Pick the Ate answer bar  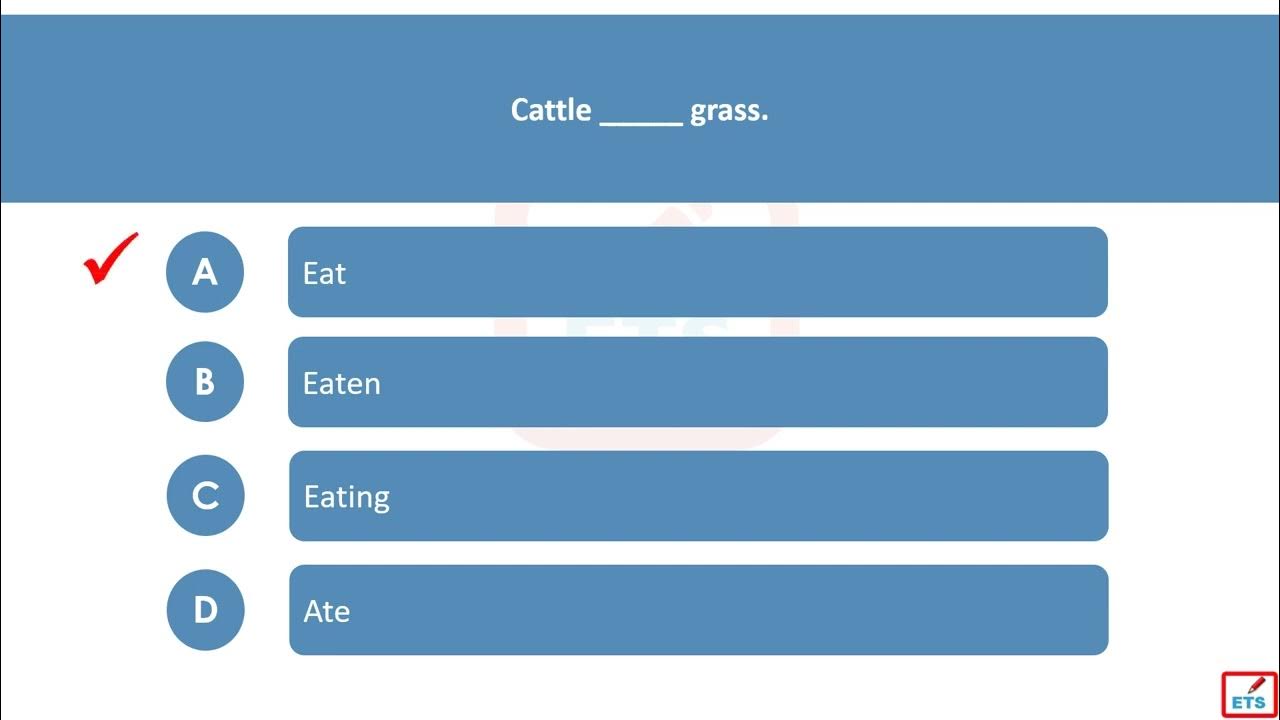699,610
